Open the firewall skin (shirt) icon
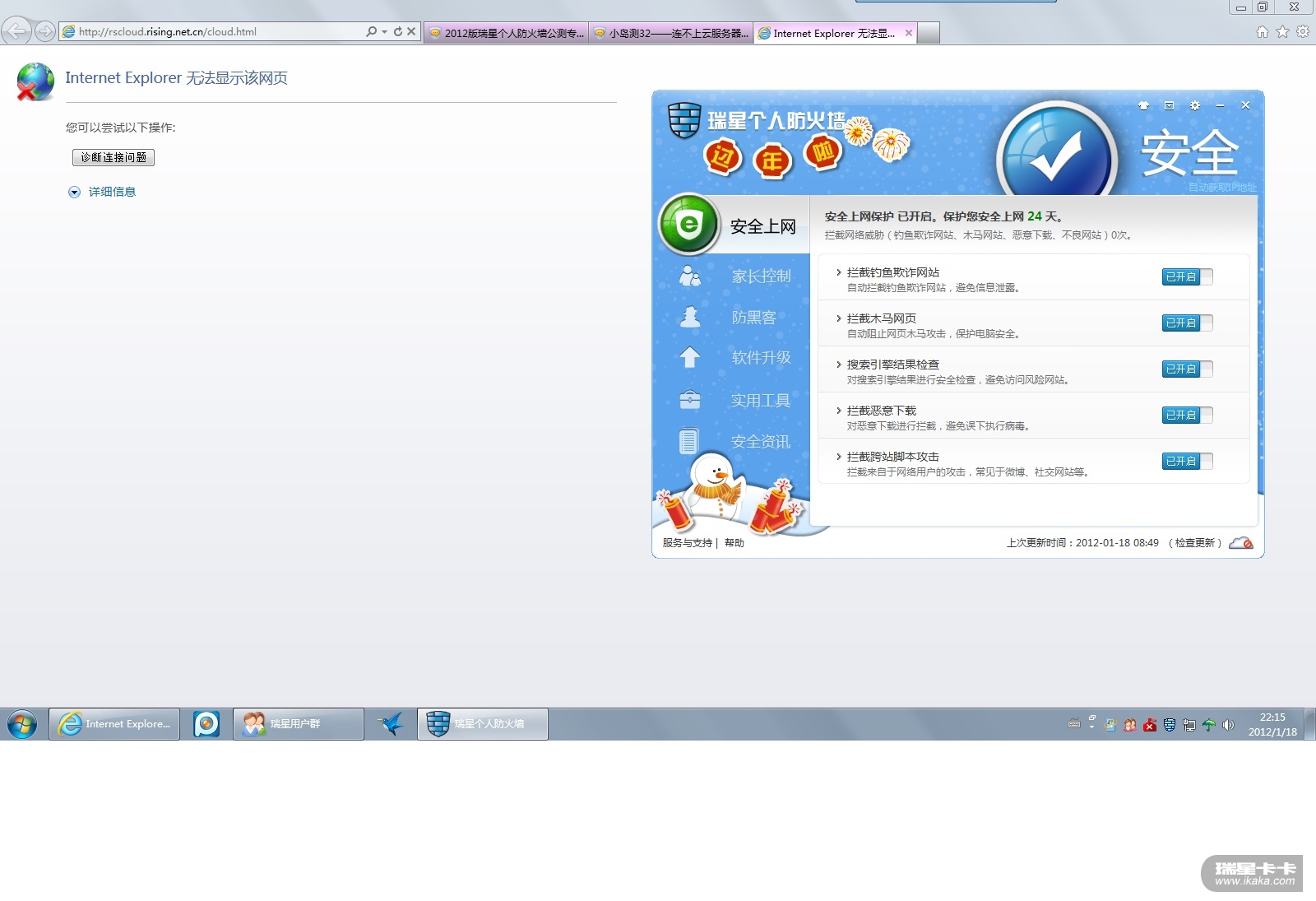Screen dimensions: 1316x901 (x=1143, y=105)
